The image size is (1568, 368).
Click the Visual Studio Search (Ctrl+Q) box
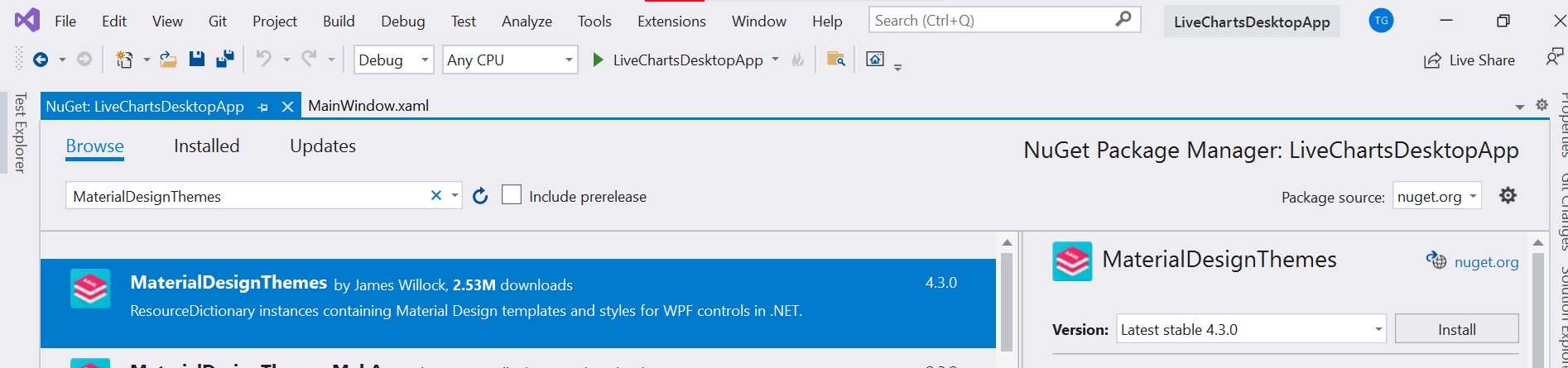[993, 21]
